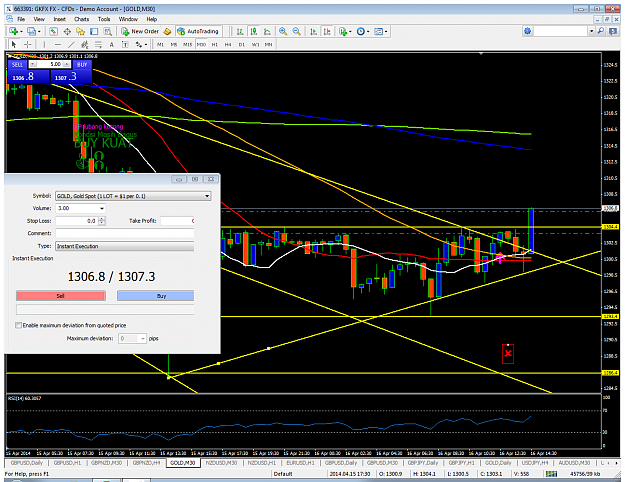
Task: Open the View menu
Action: 39,19
